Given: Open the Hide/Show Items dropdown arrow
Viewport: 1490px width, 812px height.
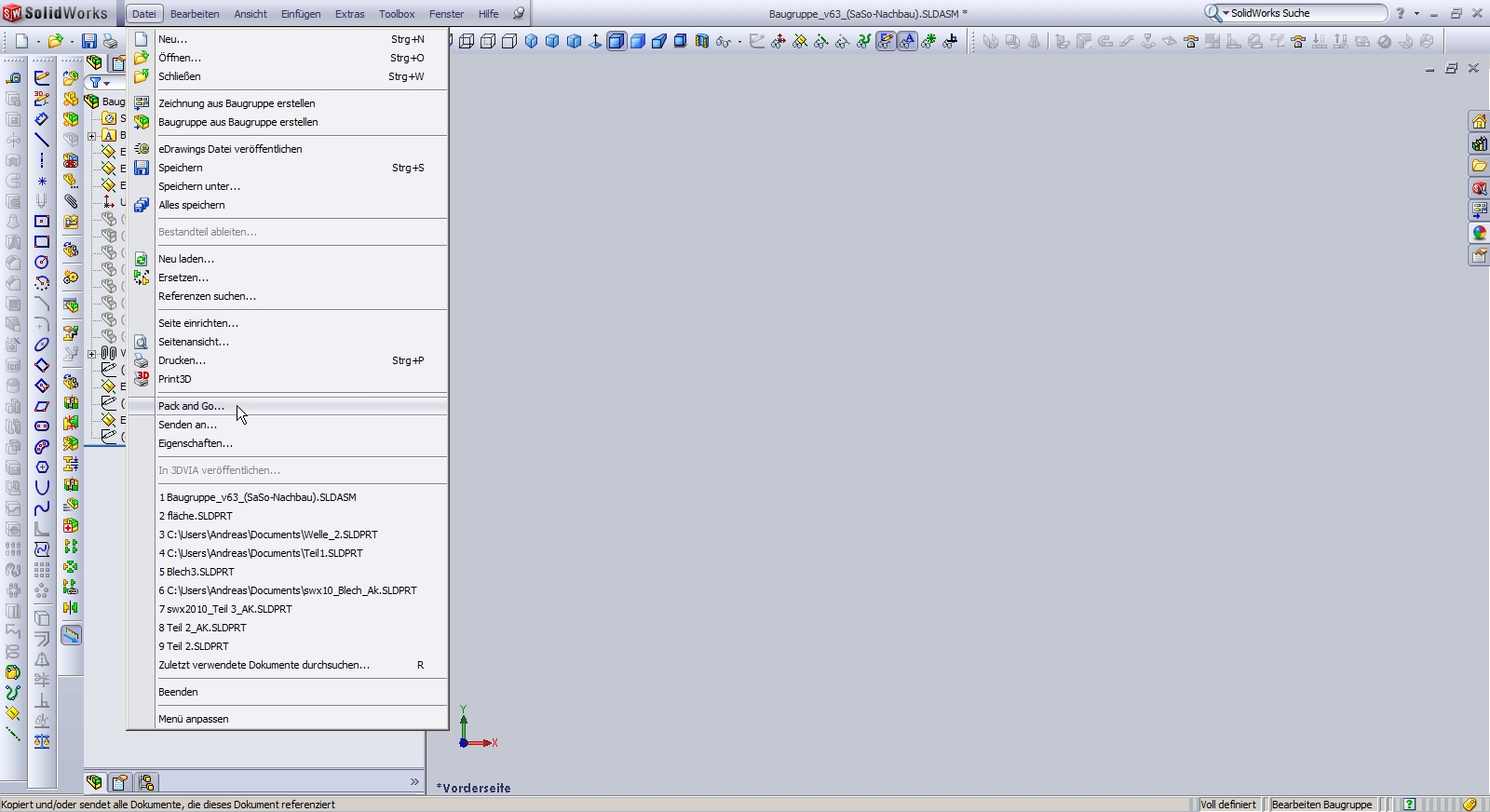Looking at the screenshot, I should click(x=739, y=41).
